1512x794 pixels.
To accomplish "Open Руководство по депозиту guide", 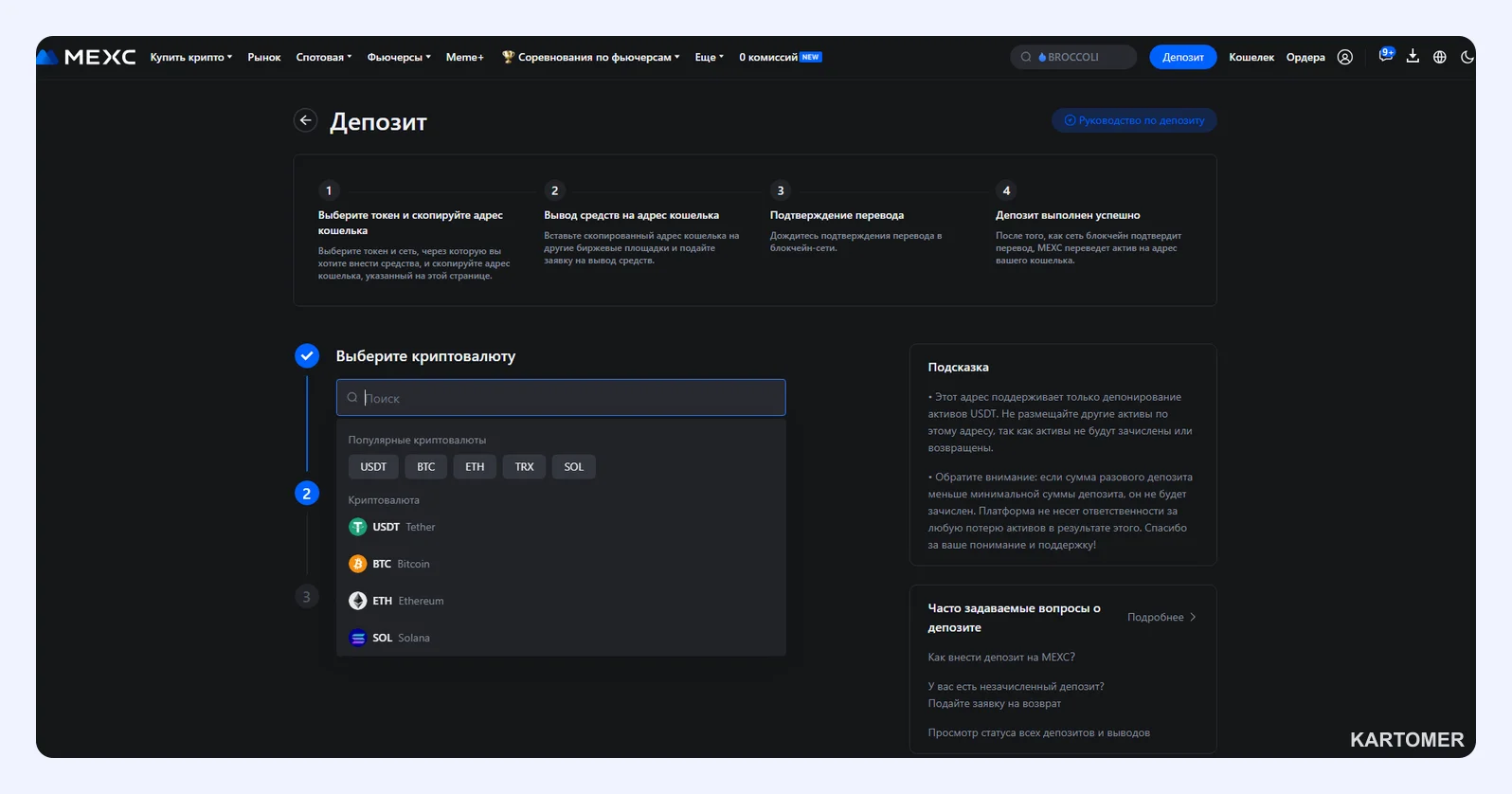I will click(1134, 120).
